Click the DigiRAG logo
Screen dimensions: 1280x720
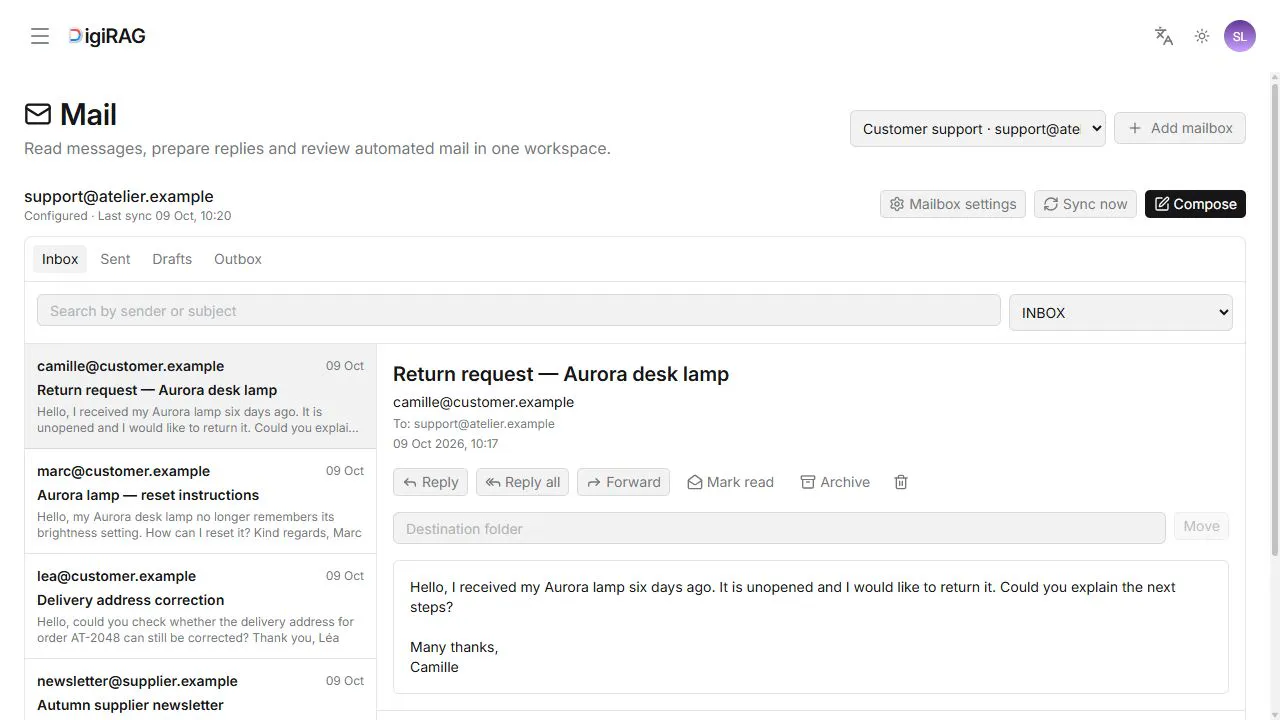(x=107, y=36)
